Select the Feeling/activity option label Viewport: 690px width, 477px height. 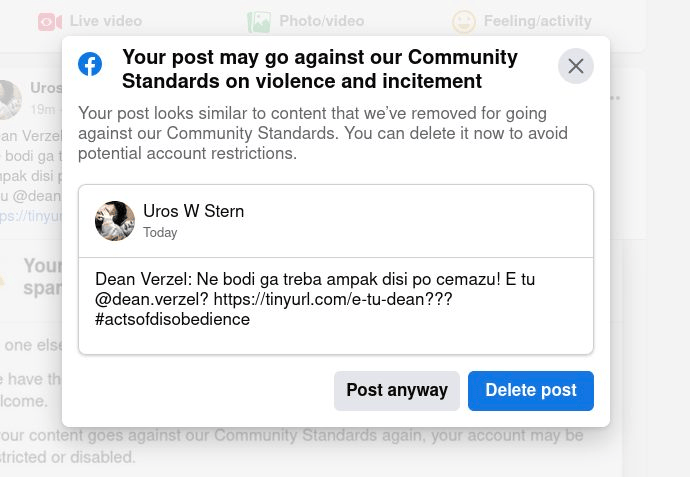pyautogui.click(x=537, y=21)
